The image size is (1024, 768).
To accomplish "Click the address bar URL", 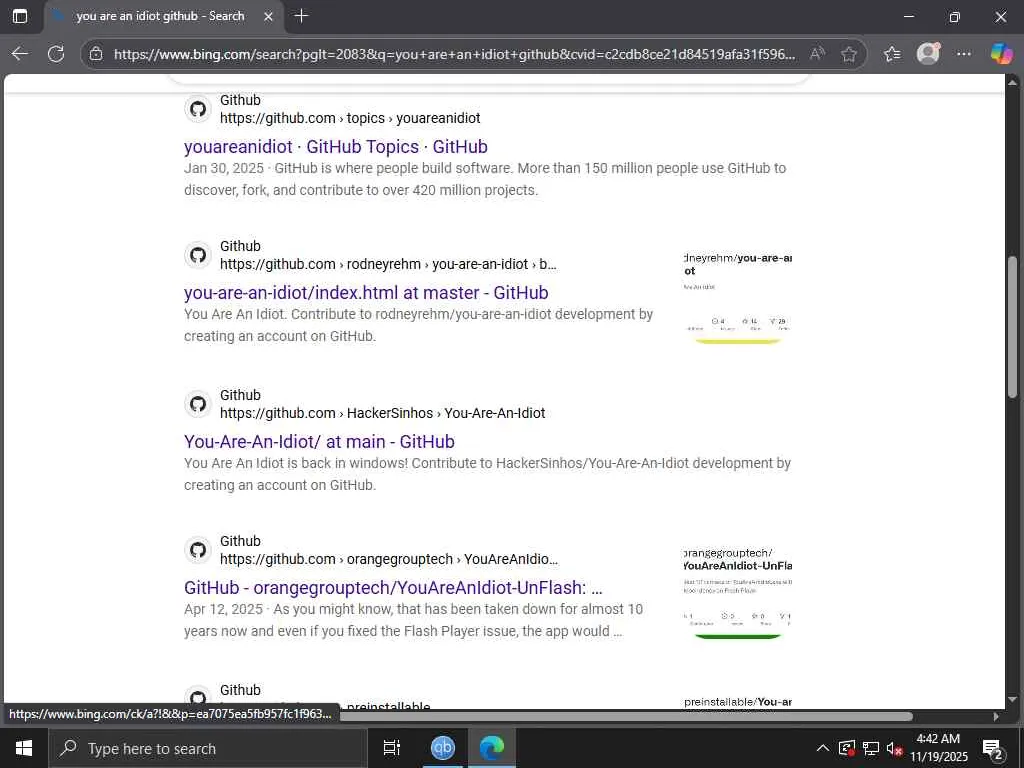I will 455,54.
